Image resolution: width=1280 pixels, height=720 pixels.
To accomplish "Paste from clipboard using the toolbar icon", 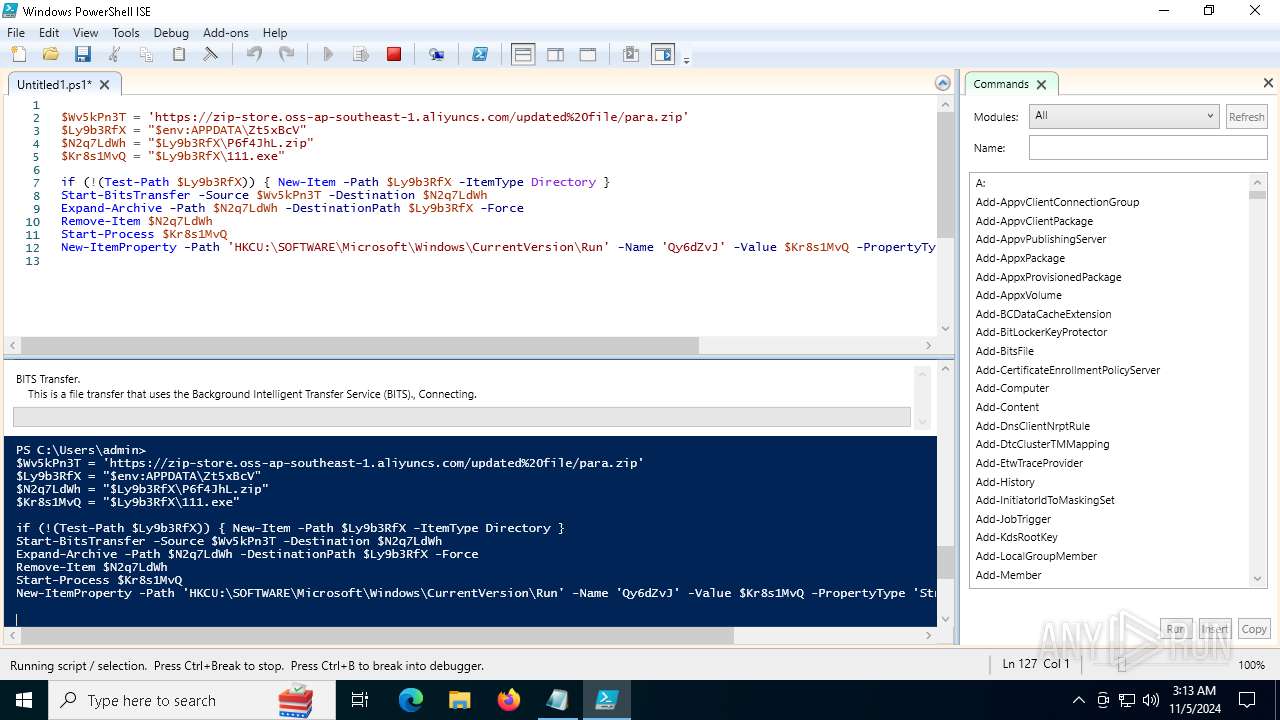I will tap(178, 54).
